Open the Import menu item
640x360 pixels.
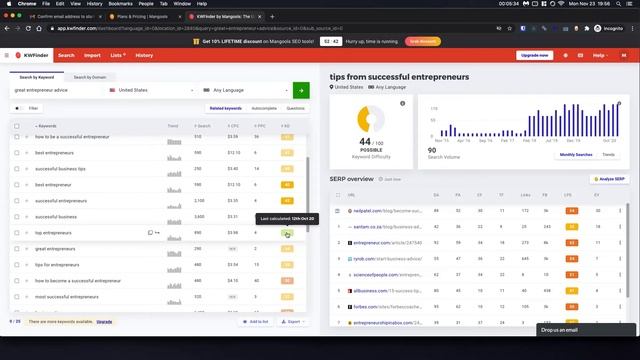pos(92,55)
